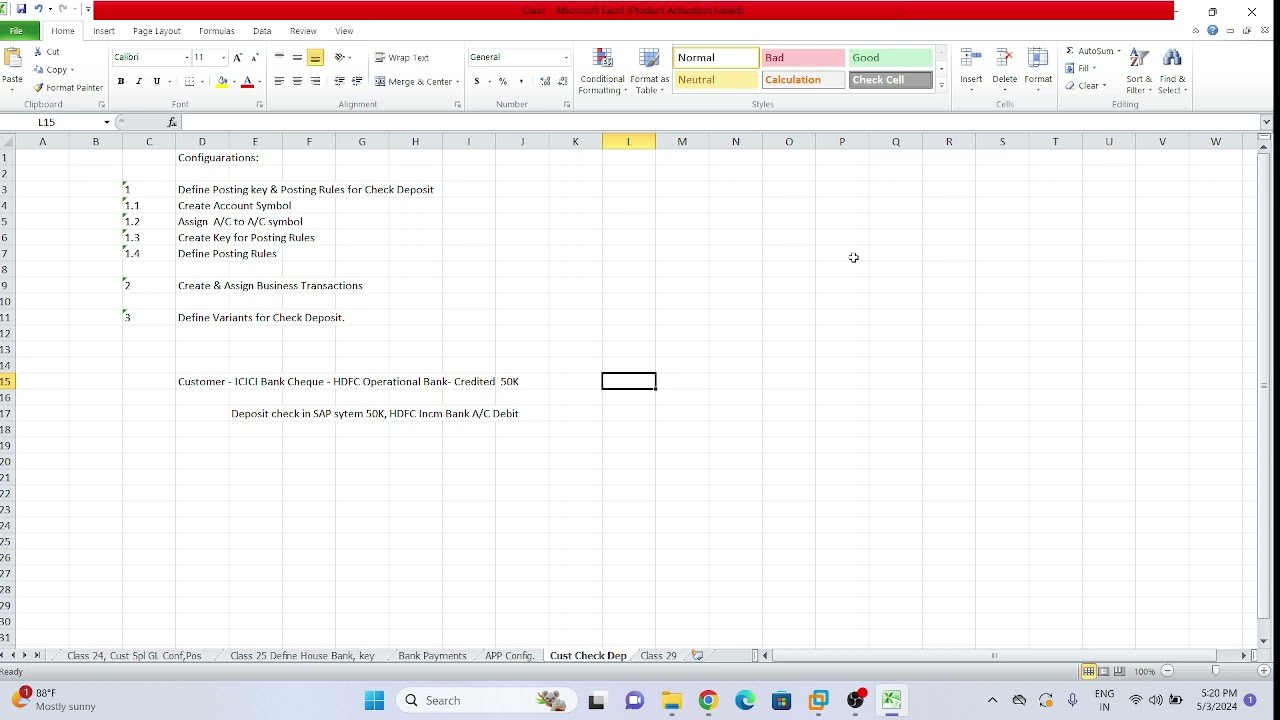
Task: Click Increase Decimal icon
Action: [x=545, y=82]
